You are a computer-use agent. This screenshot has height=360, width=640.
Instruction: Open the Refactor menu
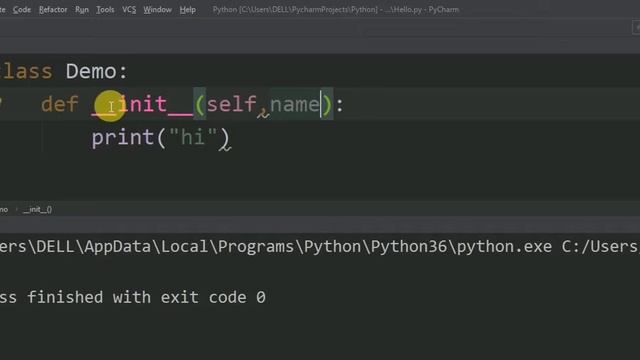(x=53, y=9)
